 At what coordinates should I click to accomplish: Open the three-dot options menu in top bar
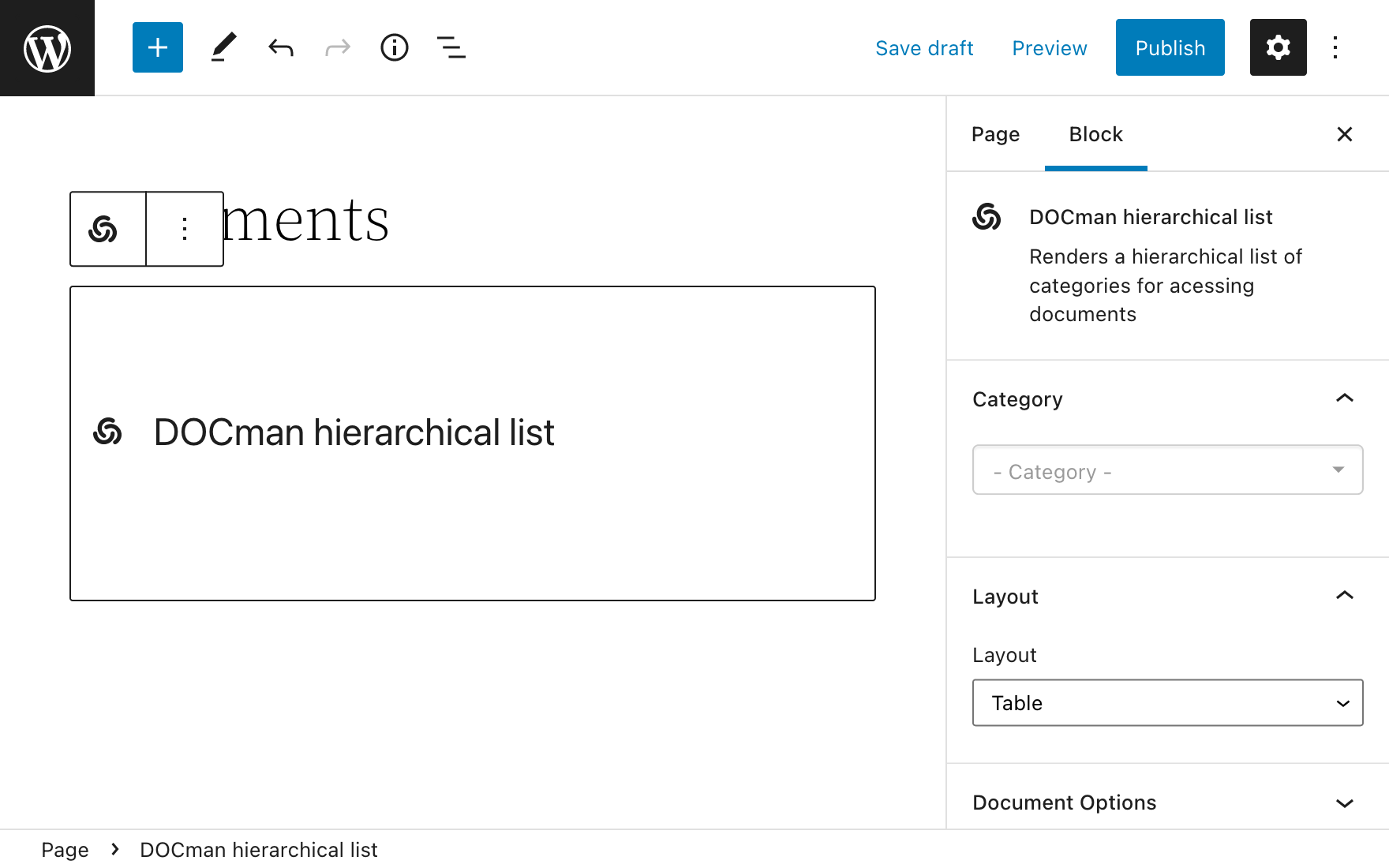pos(1335,47)
